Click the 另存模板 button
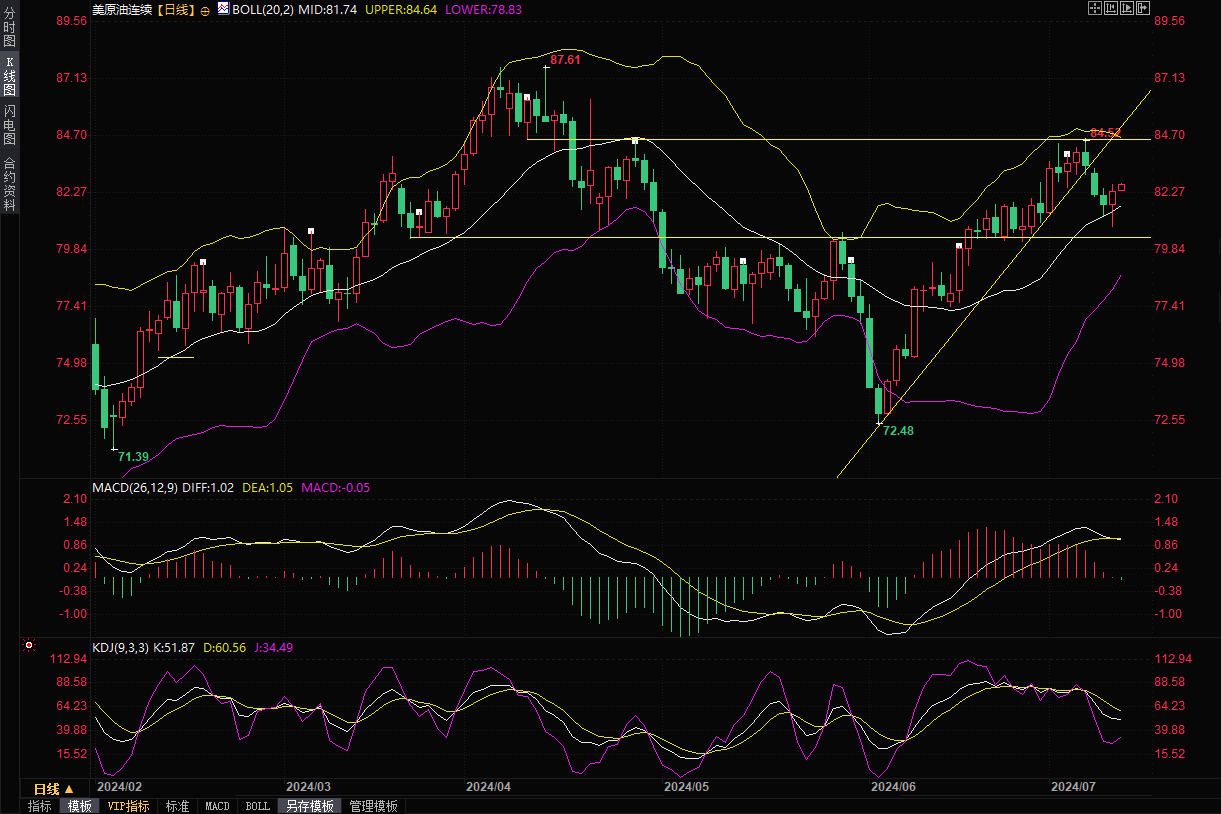 tap(309, 806)
